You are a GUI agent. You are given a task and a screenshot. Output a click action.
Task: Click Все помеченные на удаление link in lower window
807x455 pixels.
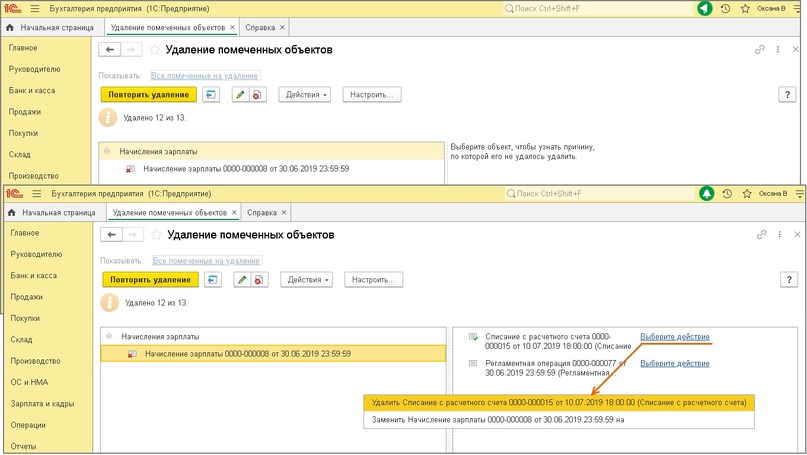pos(206,261)
